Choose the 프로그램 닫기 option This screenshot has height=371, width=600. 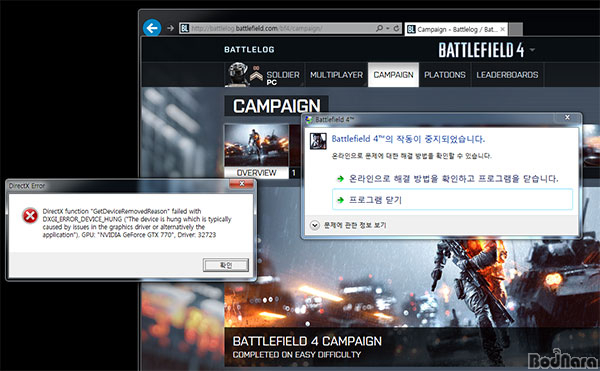coord(452,199)
